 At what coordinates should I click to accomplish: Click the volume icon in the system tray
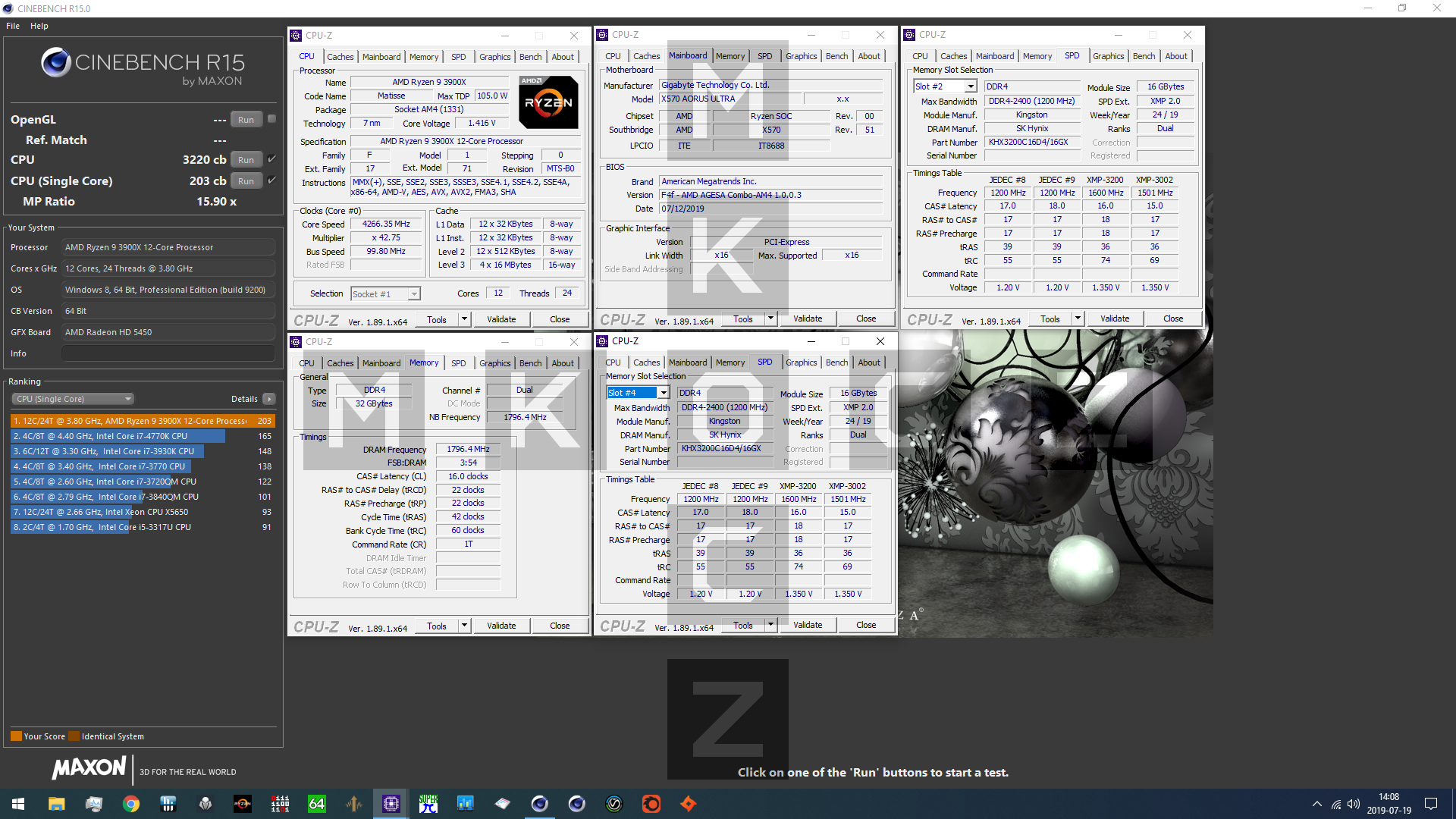1354,804
